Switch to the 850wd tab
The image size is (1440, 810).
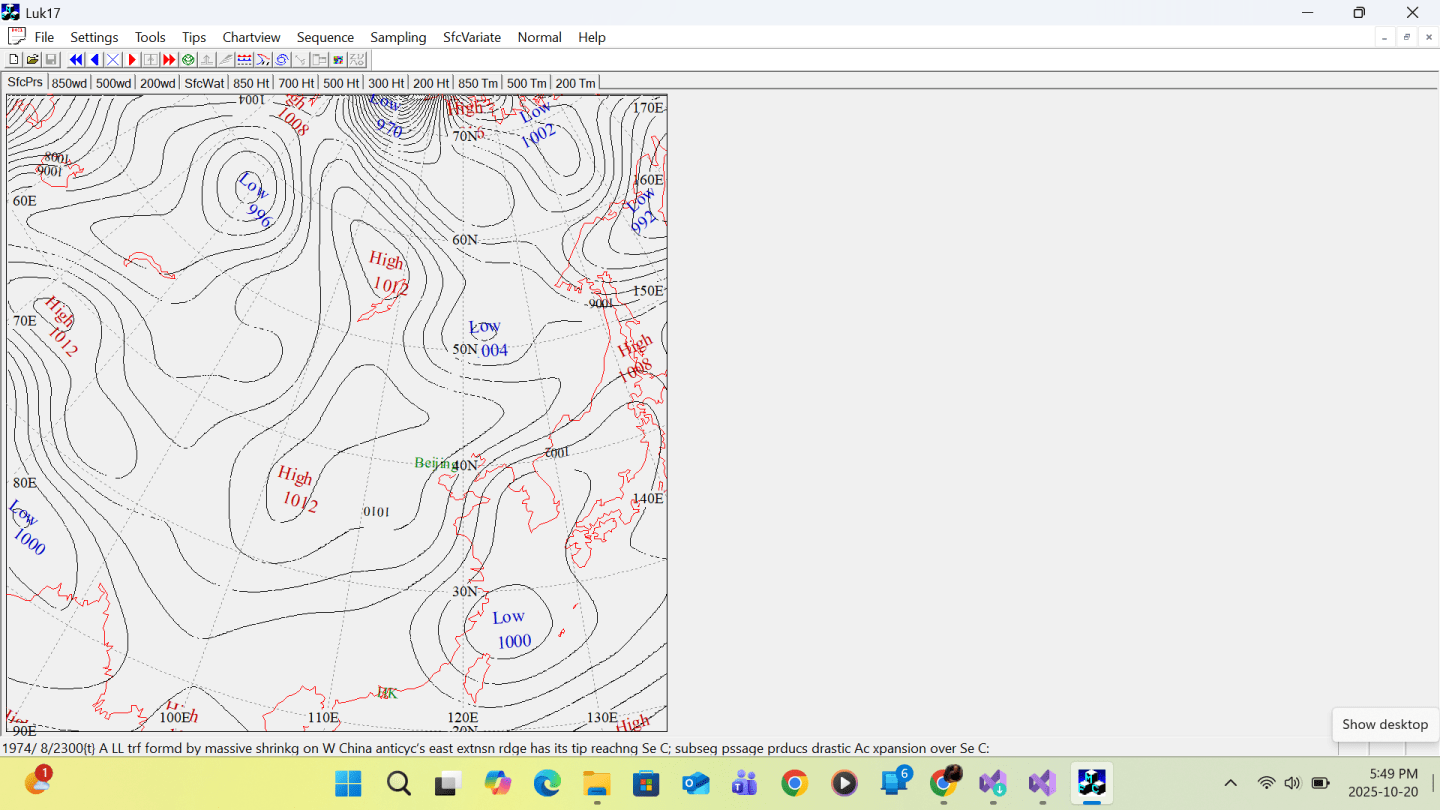[x=69, y=83]
